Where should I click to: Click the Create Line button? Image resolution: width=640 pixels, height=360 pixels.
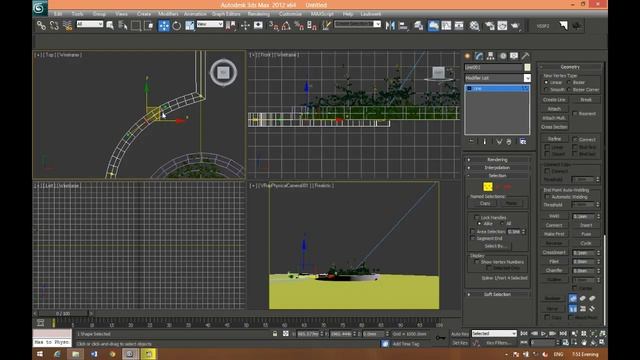click(554, 100)
